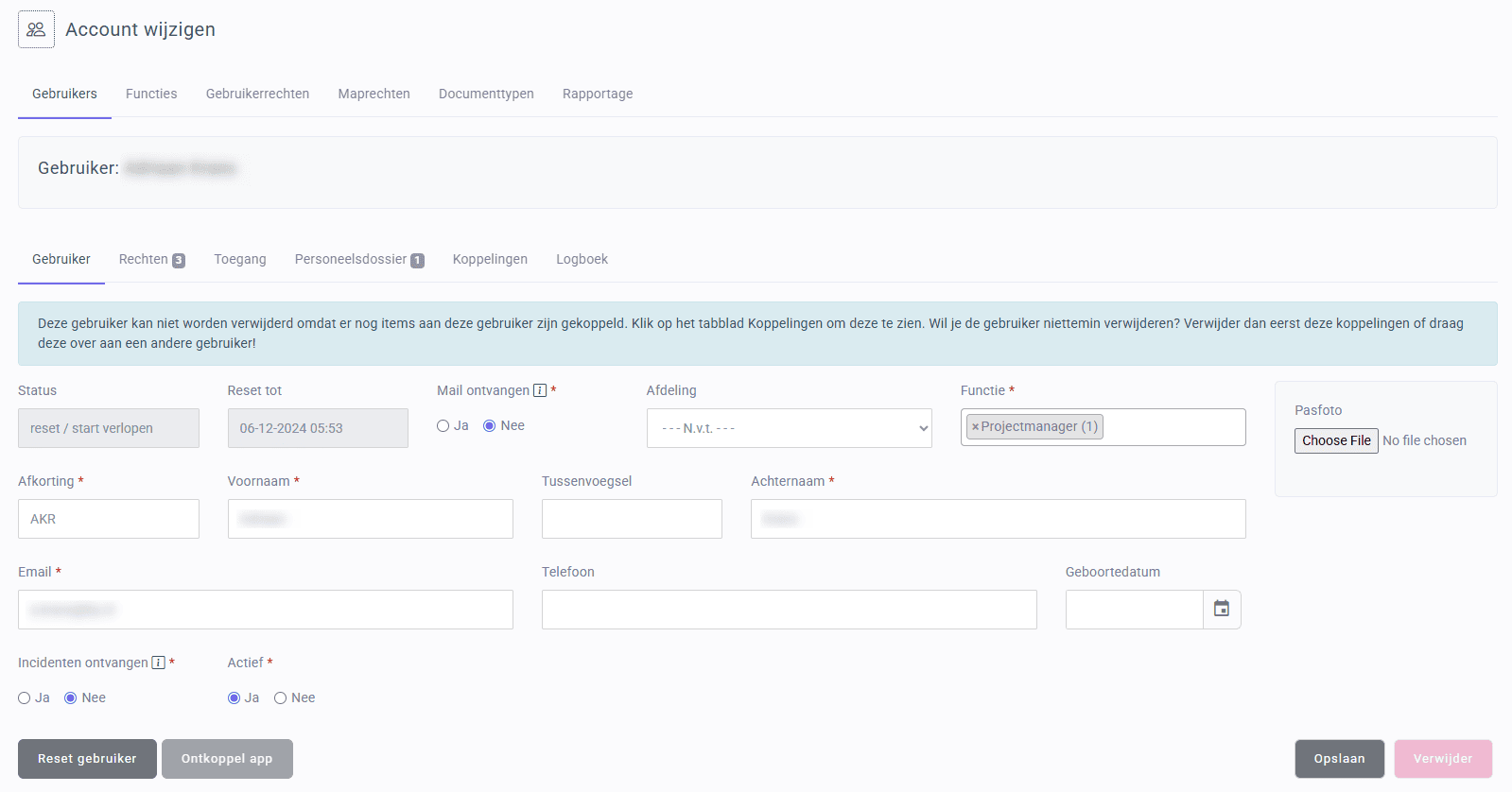Open the Toegang sub-tab
Viewport: 1512px width, 792px height.
coord(240,259)
